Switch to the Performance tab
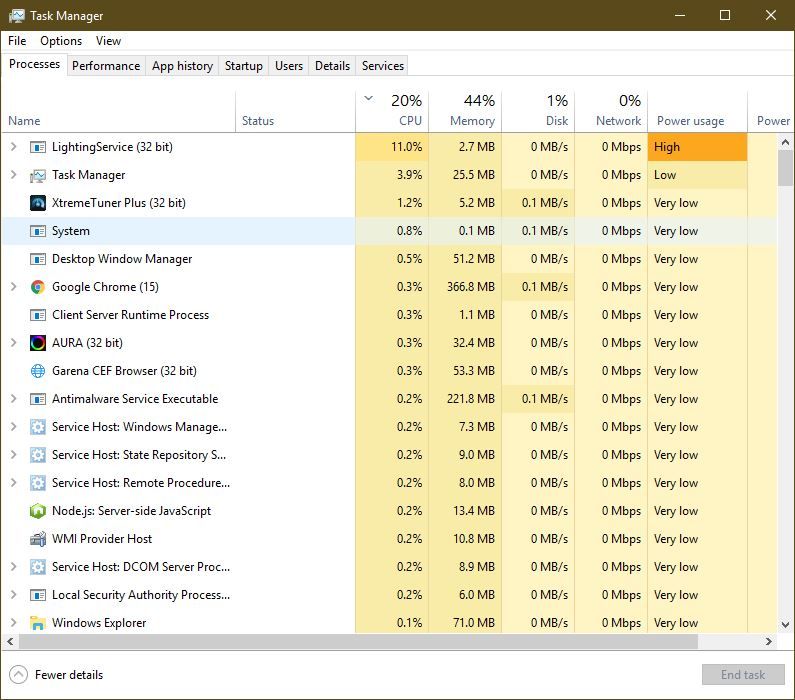Viewport: 795px width, 700px height. (x=106, y=66)
